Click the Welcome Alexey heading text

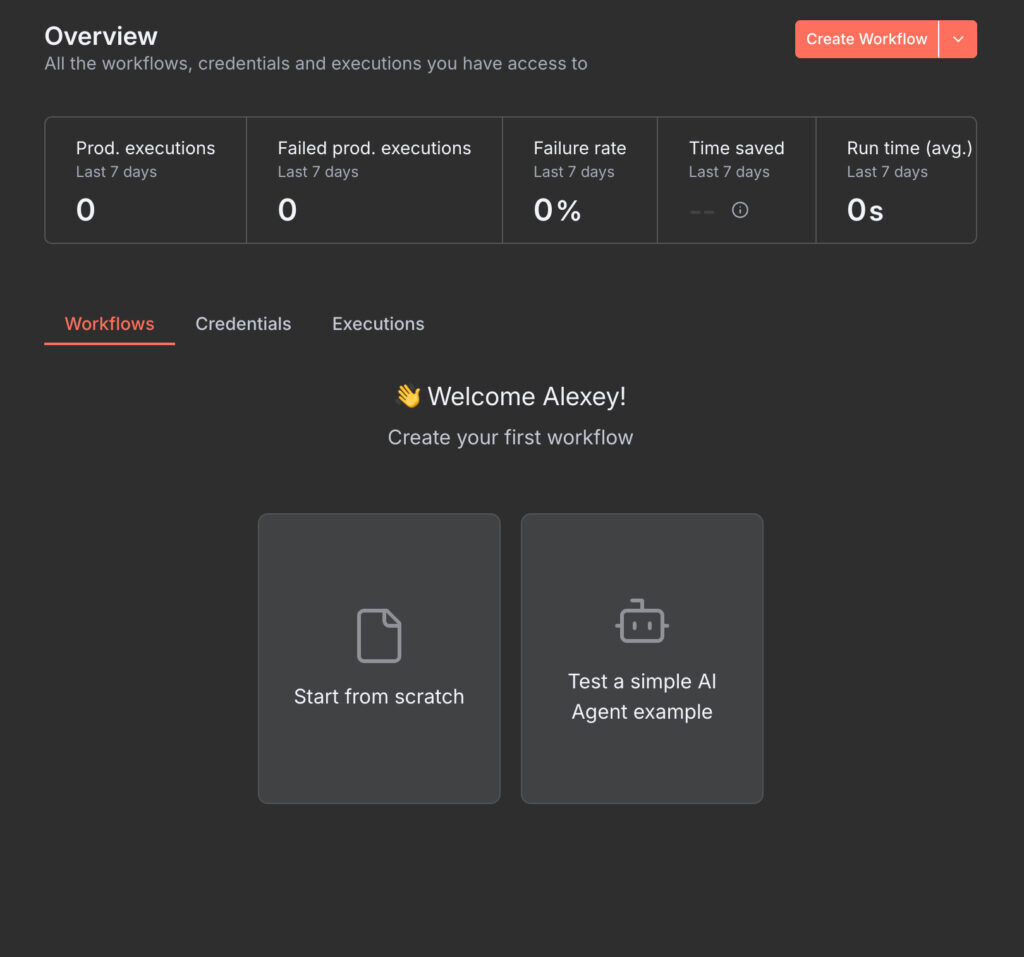click(526, 397)
